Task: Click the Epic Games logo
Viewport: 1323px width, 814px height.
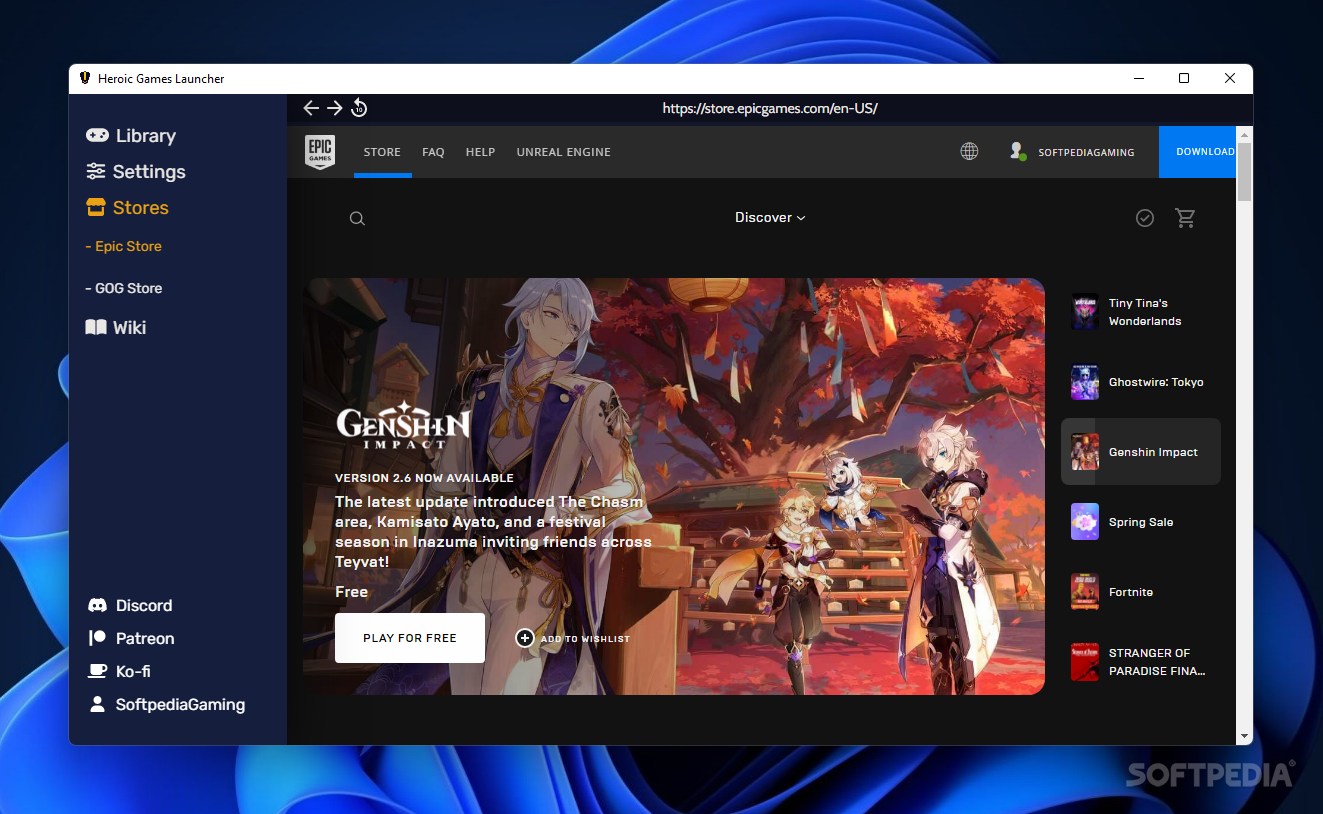Action: [x=320, y=152]
